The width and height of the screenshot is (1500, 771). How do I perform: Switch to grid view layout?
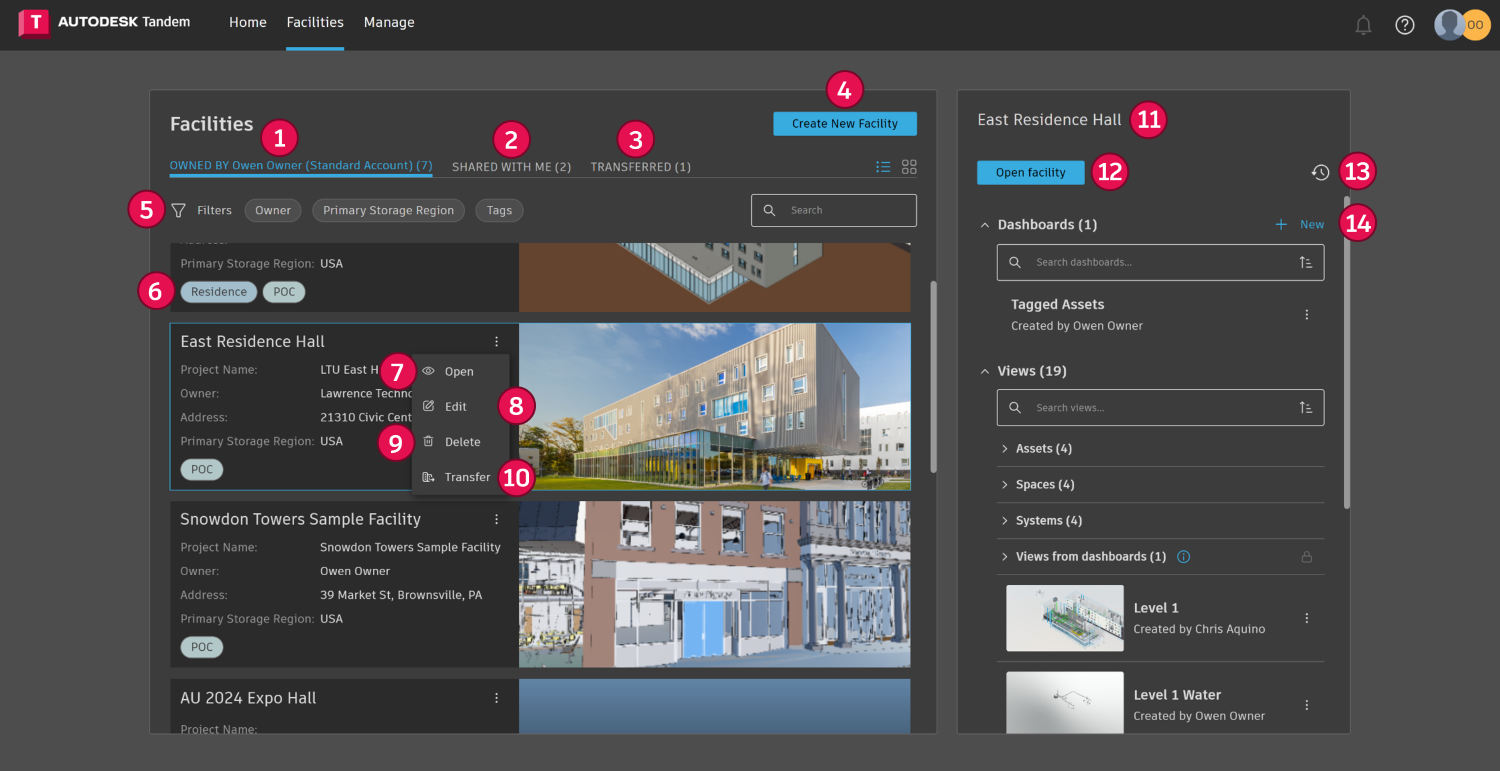pos(909,167)
